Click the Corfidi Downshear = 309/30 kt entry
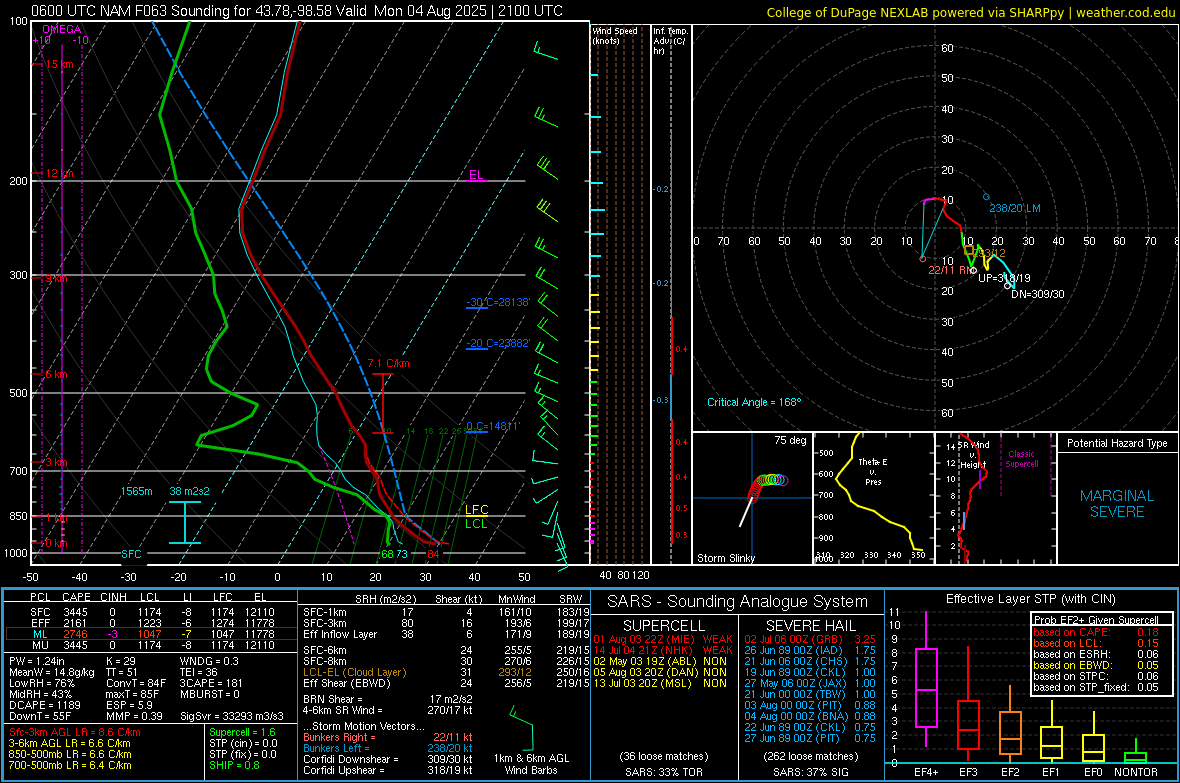The height and width of the screenshot is (783, 1180). (388, 759)
